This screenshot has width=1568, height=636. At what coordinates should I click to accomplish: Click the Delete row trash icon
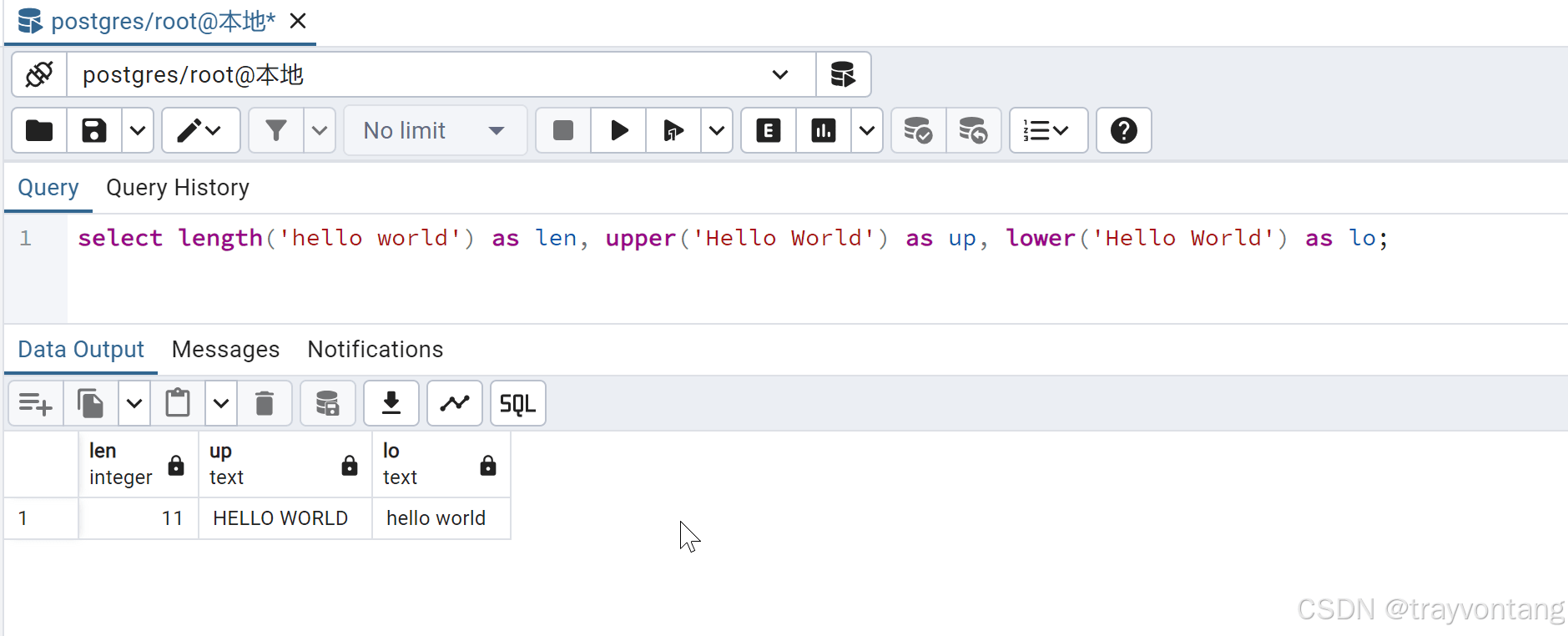click(265, 403)
